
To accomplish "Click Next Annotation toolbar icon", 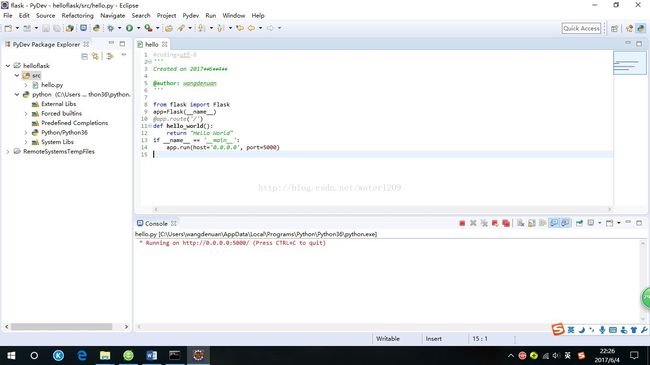I will (201, 28).
